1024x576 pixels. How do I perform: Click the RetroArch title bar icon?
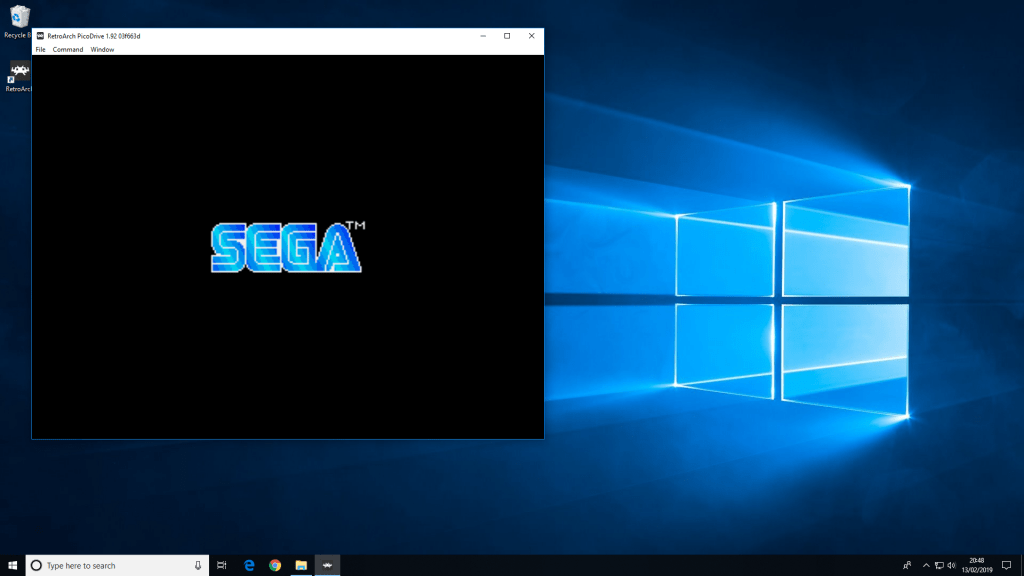point(40,36)
